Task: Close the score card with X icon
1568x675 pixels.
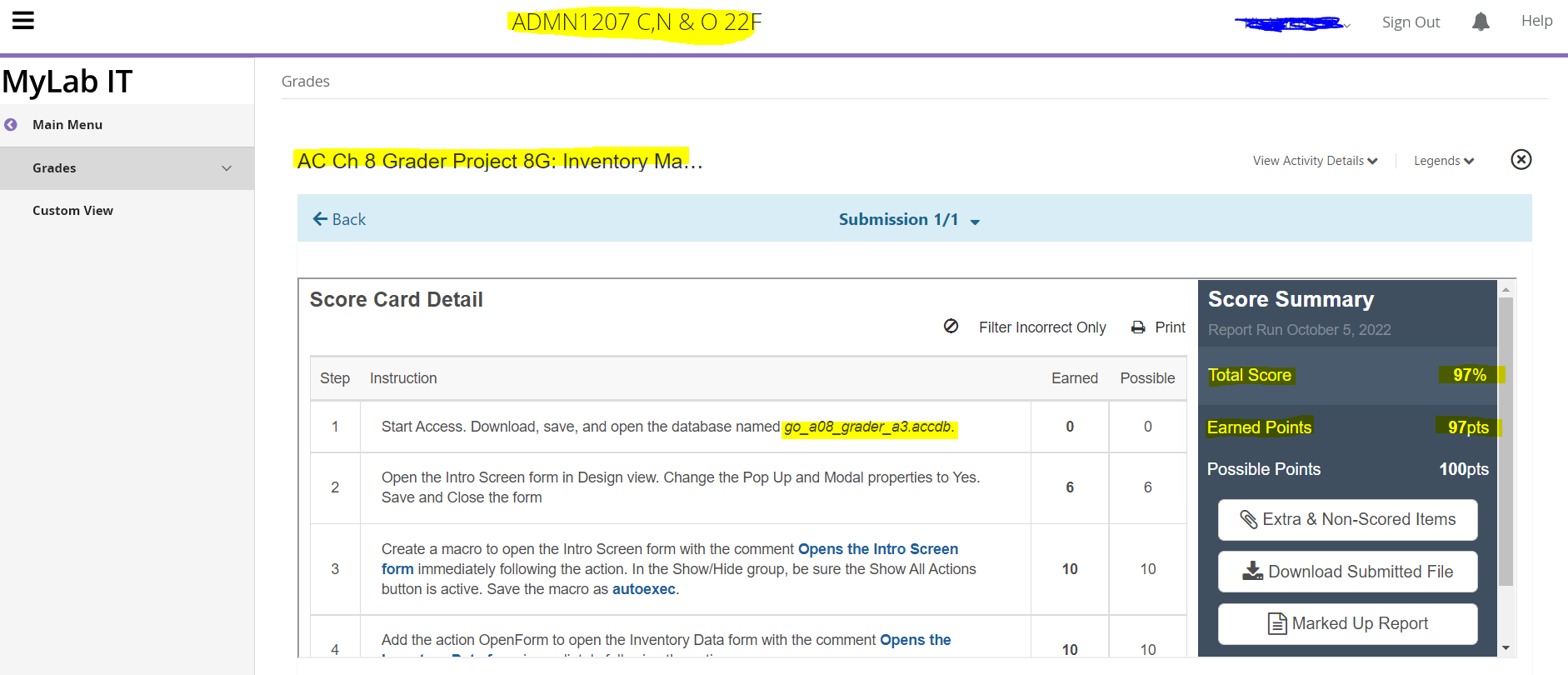Action: 1521,159
